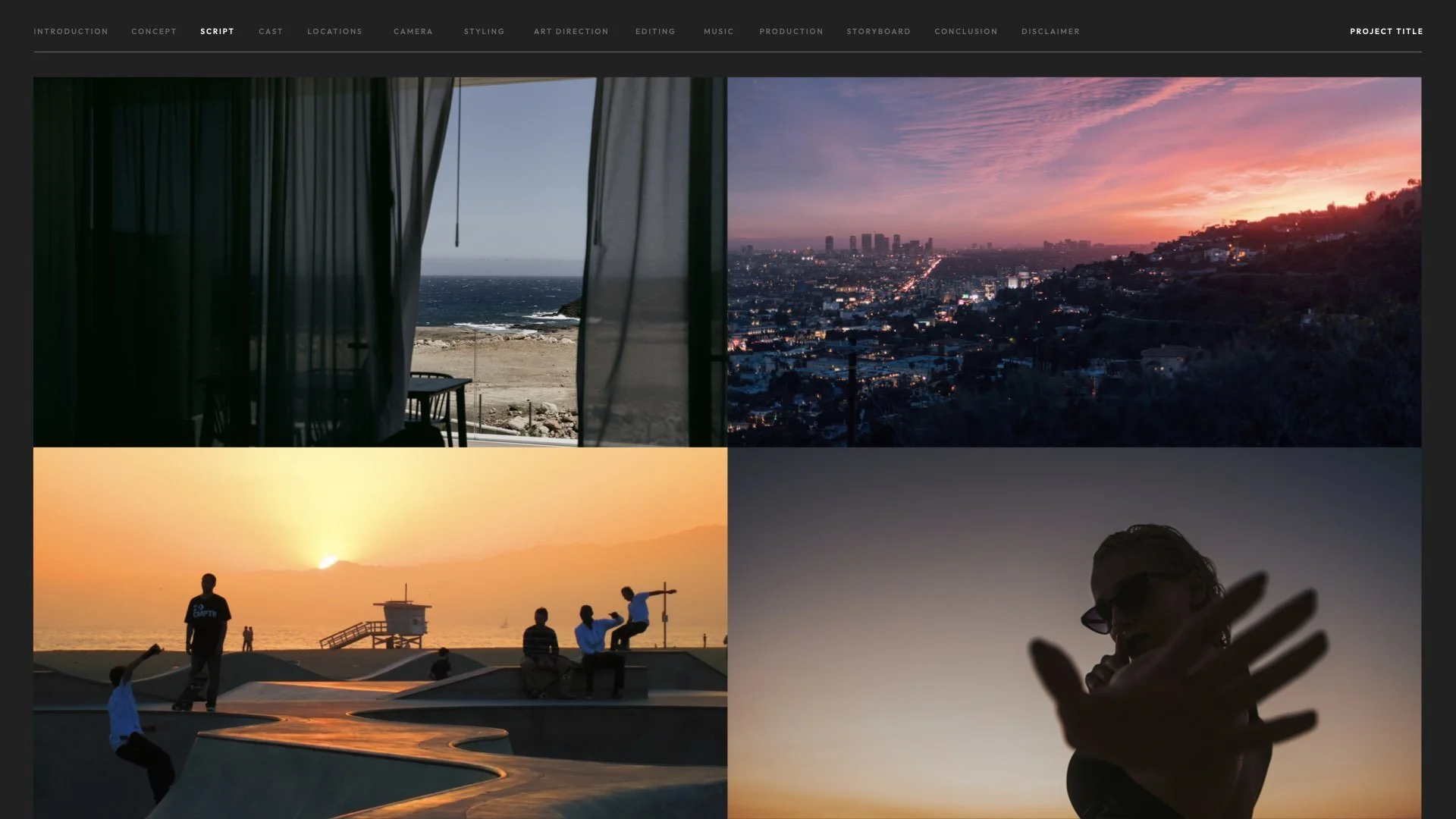Select the Editing navigation item
The image size is (1456, 819).
coord(655,31)
